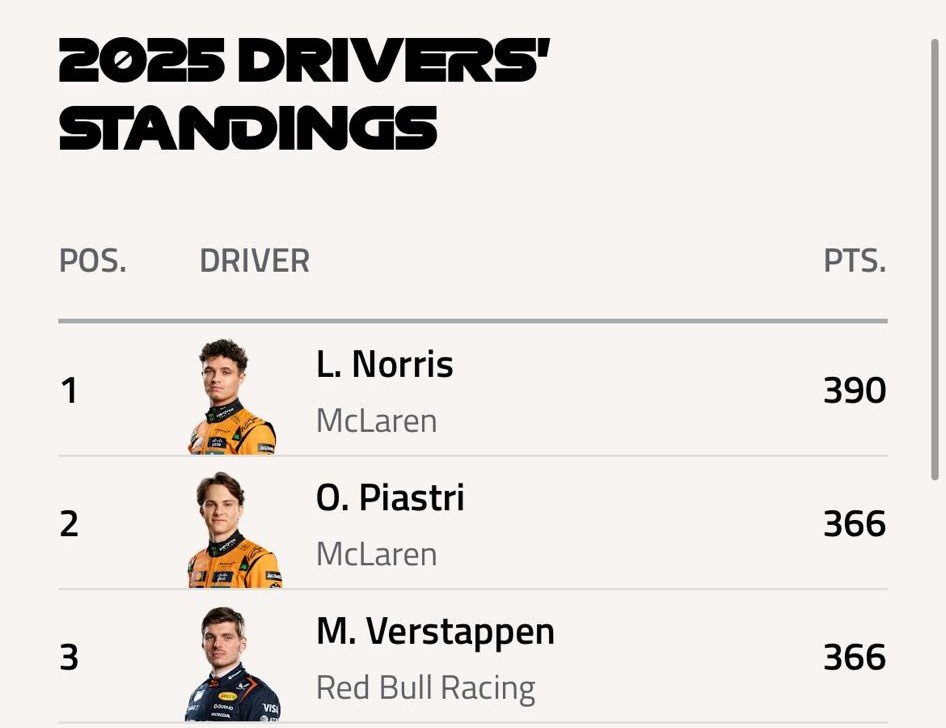The height and width of the screenshot is (728, 946).
Task: Click position number 1 in standings
Action: [69, 391]
